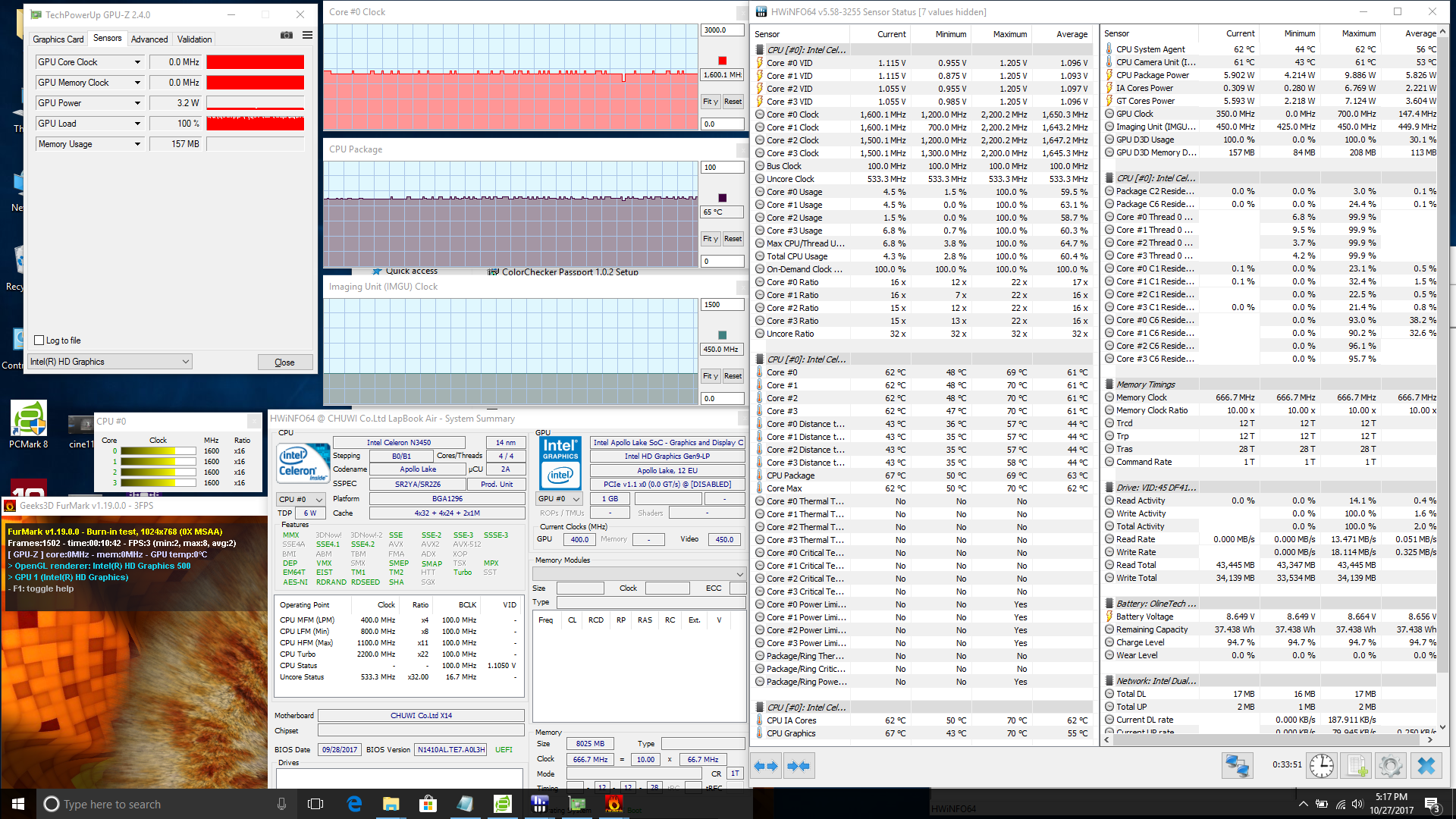Click the blue X close-sensors icon
This screenshot has height=819, width=1456.
[1426, 766]
